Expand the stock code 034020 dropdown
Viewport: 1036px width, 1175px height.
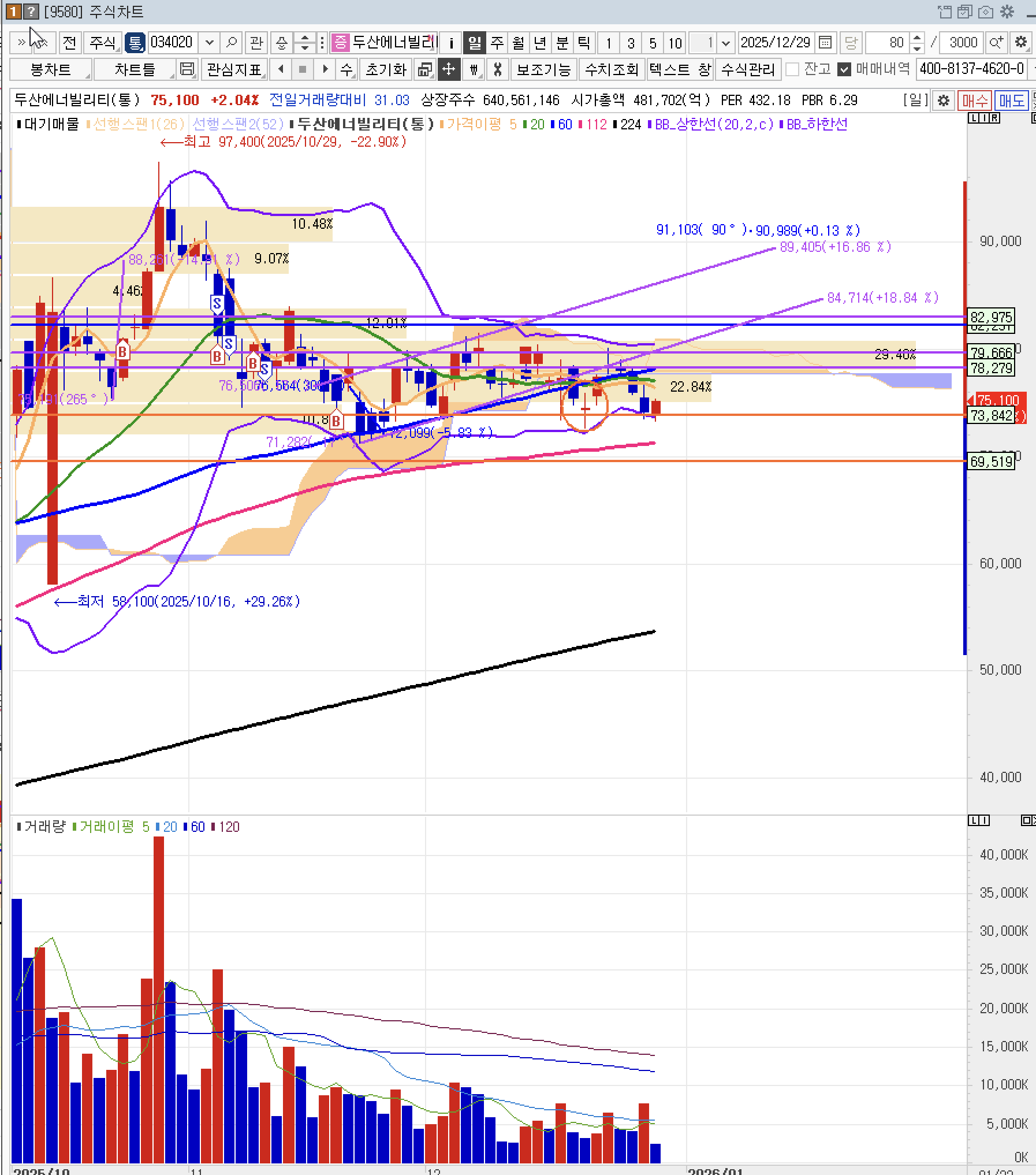[209, 43]
